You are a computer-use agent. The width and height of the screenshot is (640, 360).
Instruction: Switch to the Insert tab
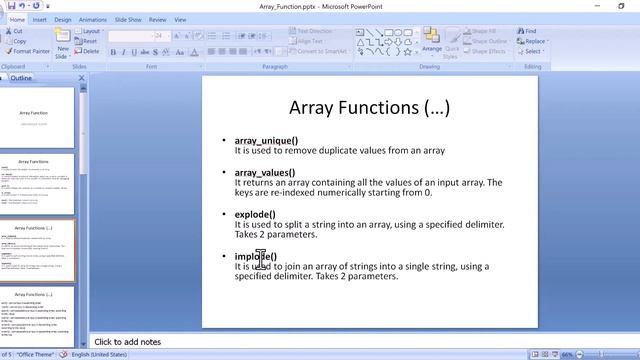click(x=40, y=20)
